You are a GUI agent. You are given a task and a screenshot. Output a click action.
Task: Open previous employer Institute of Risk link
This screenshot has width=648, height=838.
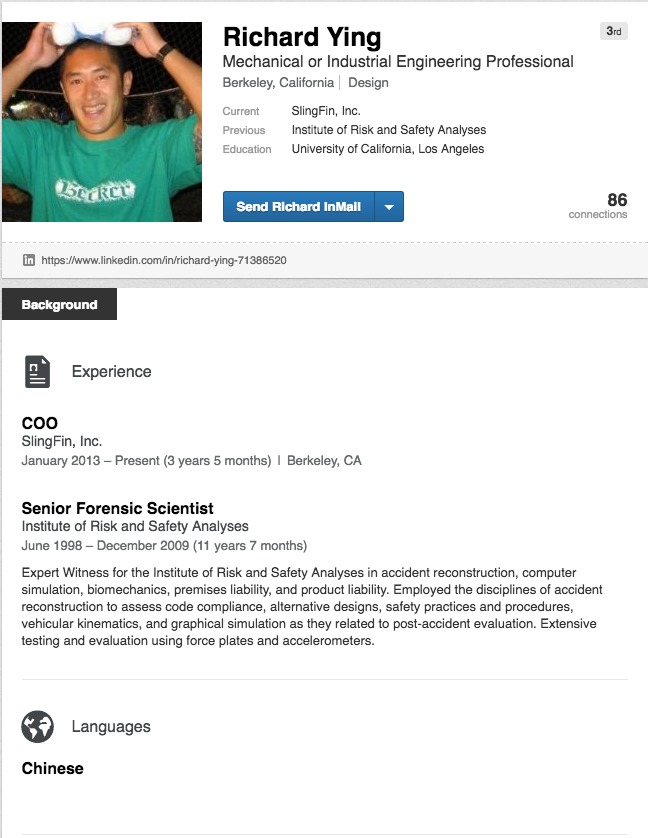[388, 130]
